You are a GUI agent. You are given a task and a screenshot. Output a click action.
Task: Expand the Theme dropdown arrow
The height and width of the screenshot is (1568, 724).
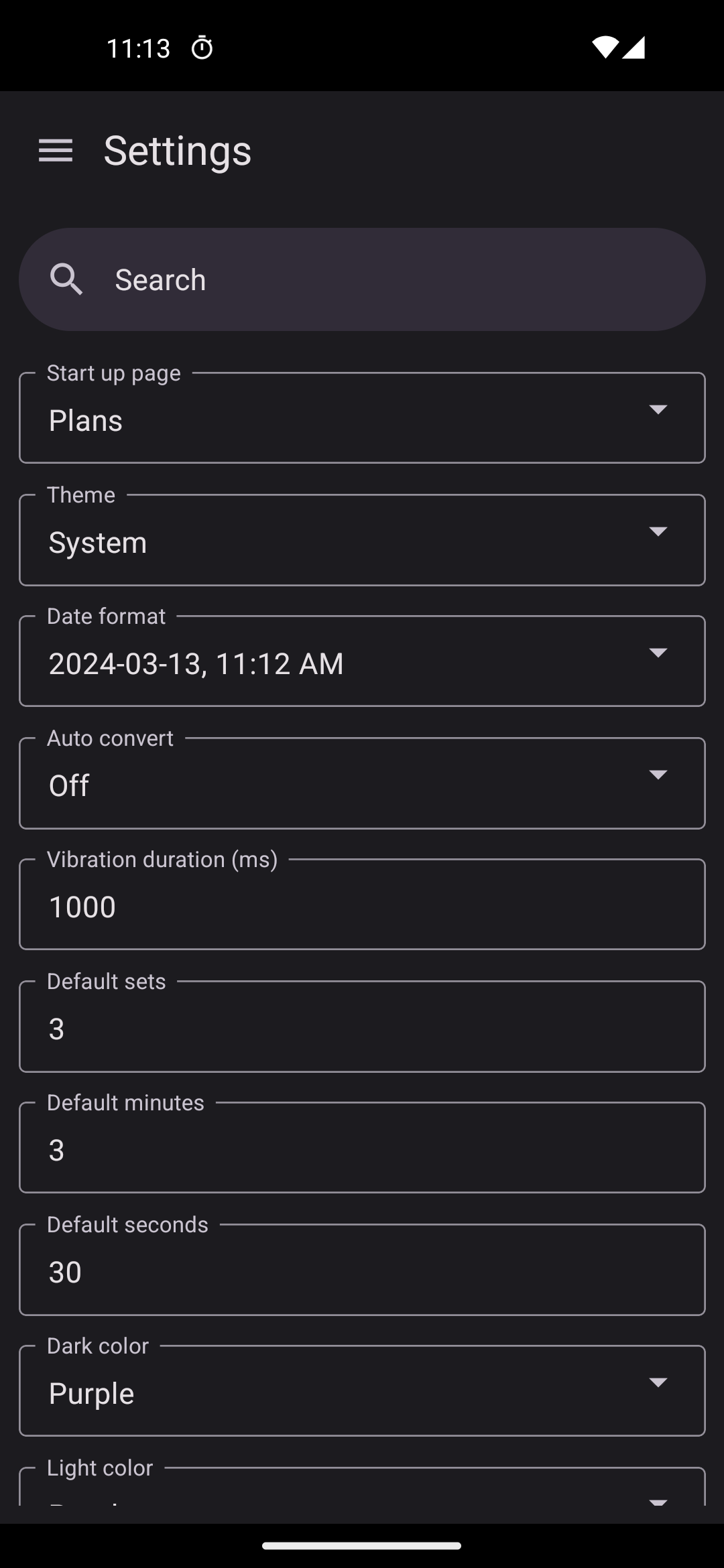(x=658, y=531)
